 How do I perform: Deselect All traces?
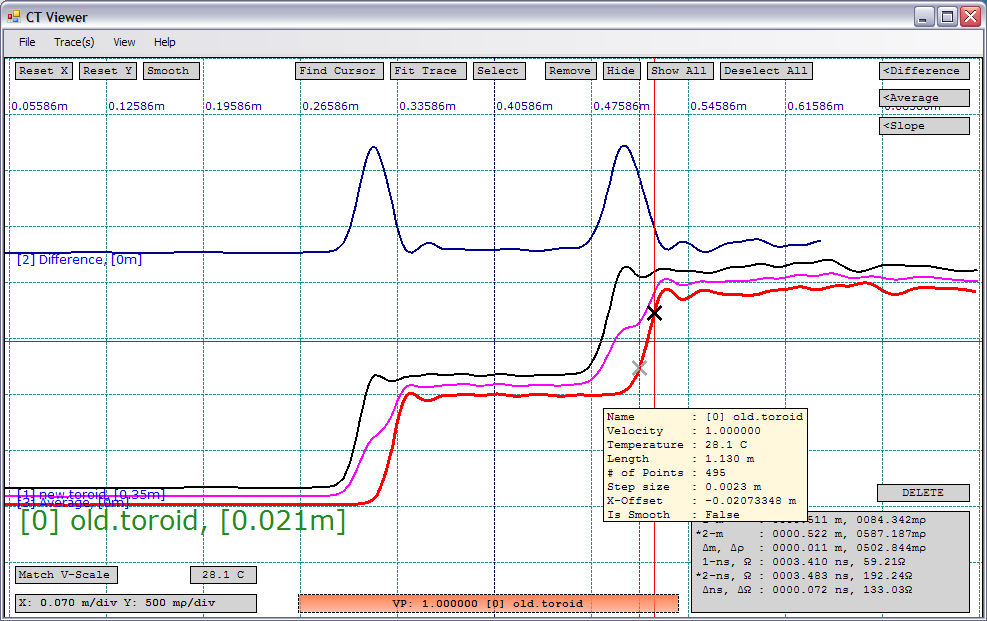click(x=766, y=70)
